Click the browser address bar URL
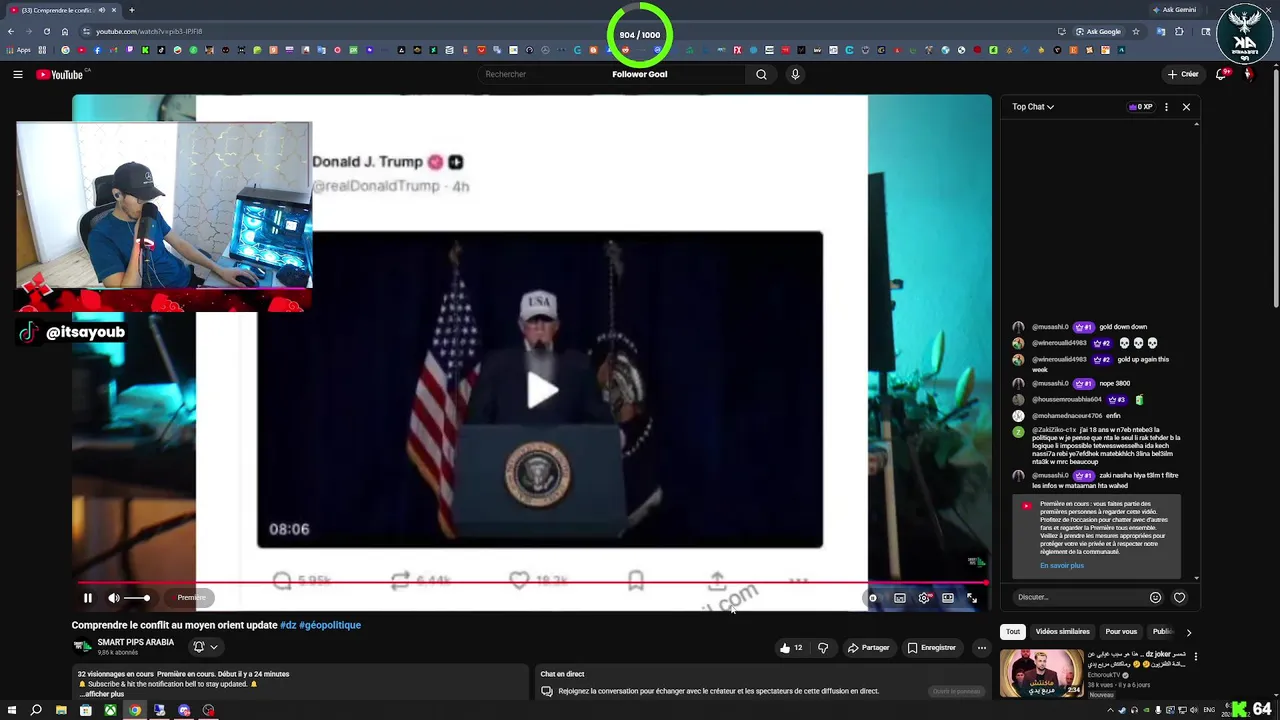 click(150, 31)
